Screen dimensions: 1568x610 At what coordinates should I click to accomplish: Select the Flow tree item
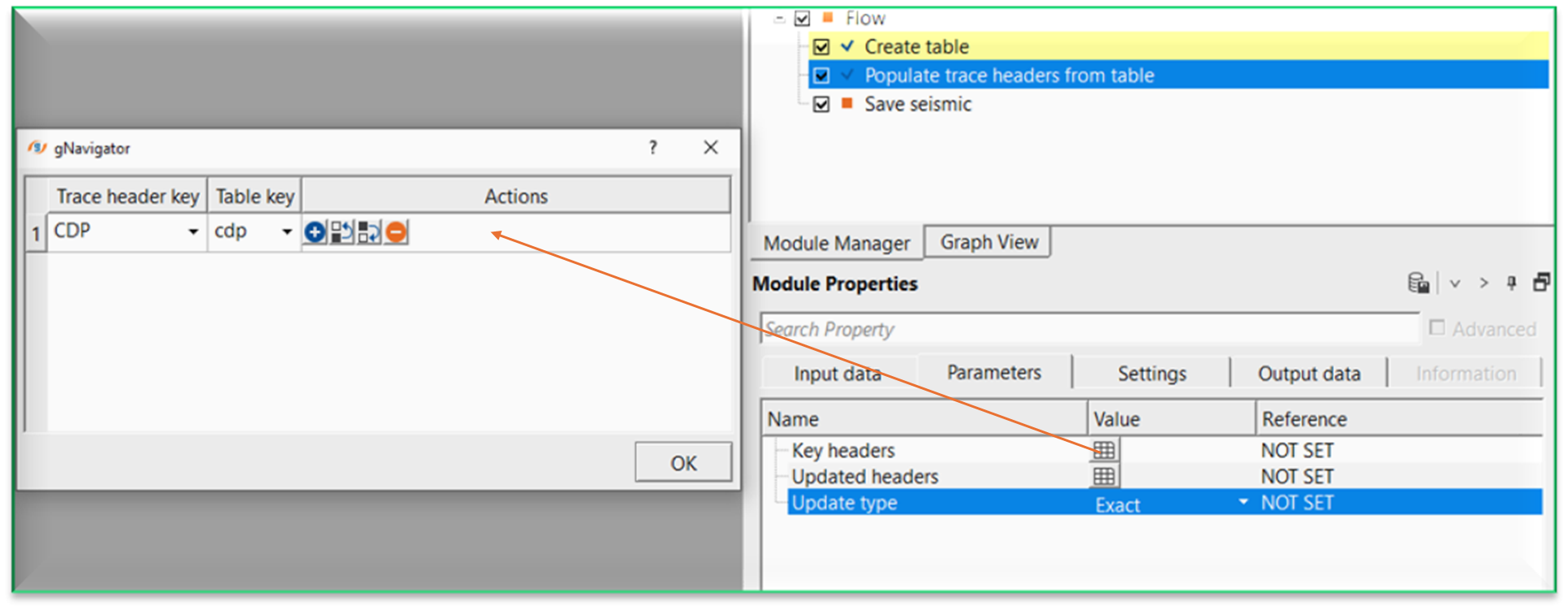(865, 18)
